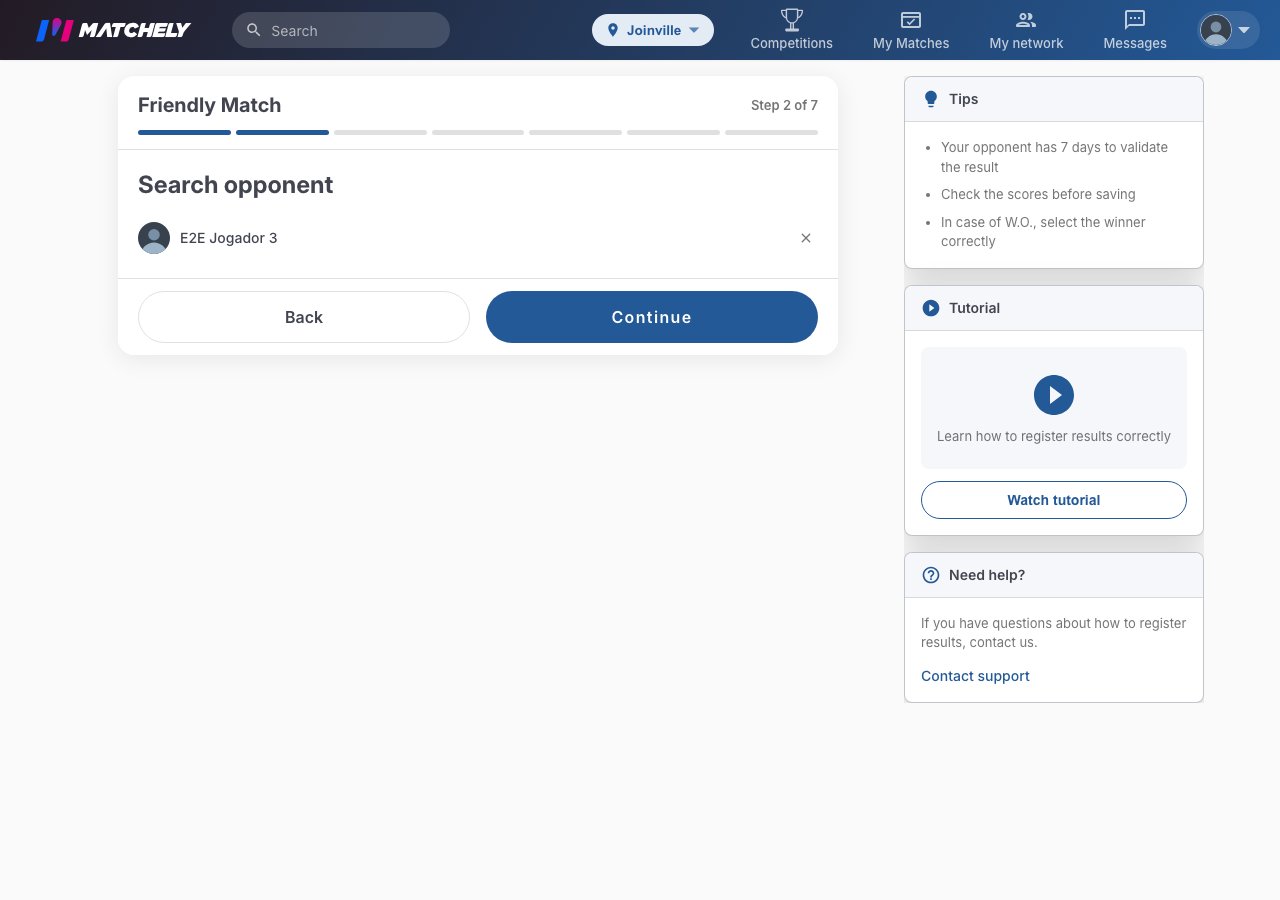Select the E2E Jogador 3 name
This screenshot has width=1280, height=900.
(229, 238)
